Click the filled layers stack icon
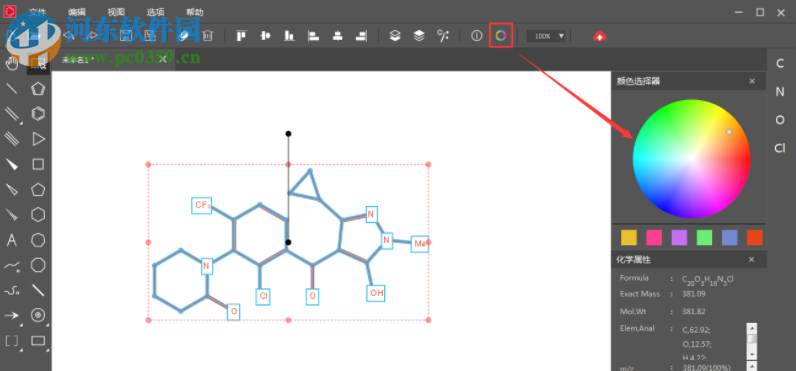 pyautogui.click(x=419, y=36)
